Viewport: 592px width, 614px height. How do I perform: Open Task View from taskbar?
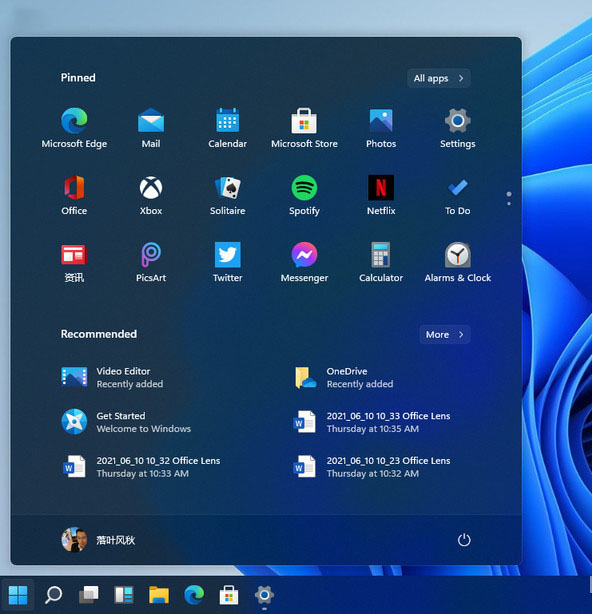[88, 595]
